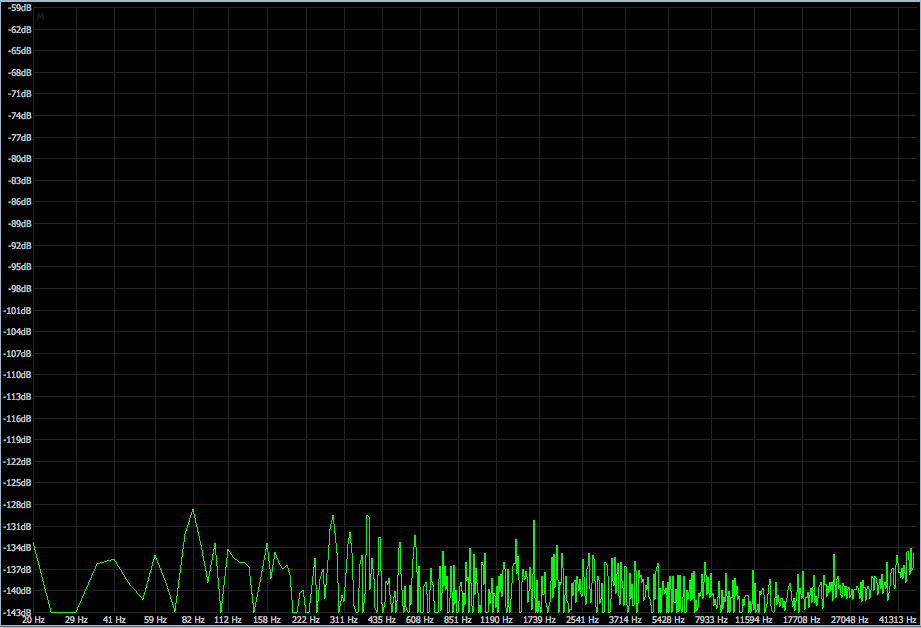Click the 41313 Hz frequency label
Screen dimensions: 921x628
pos(898,620)
